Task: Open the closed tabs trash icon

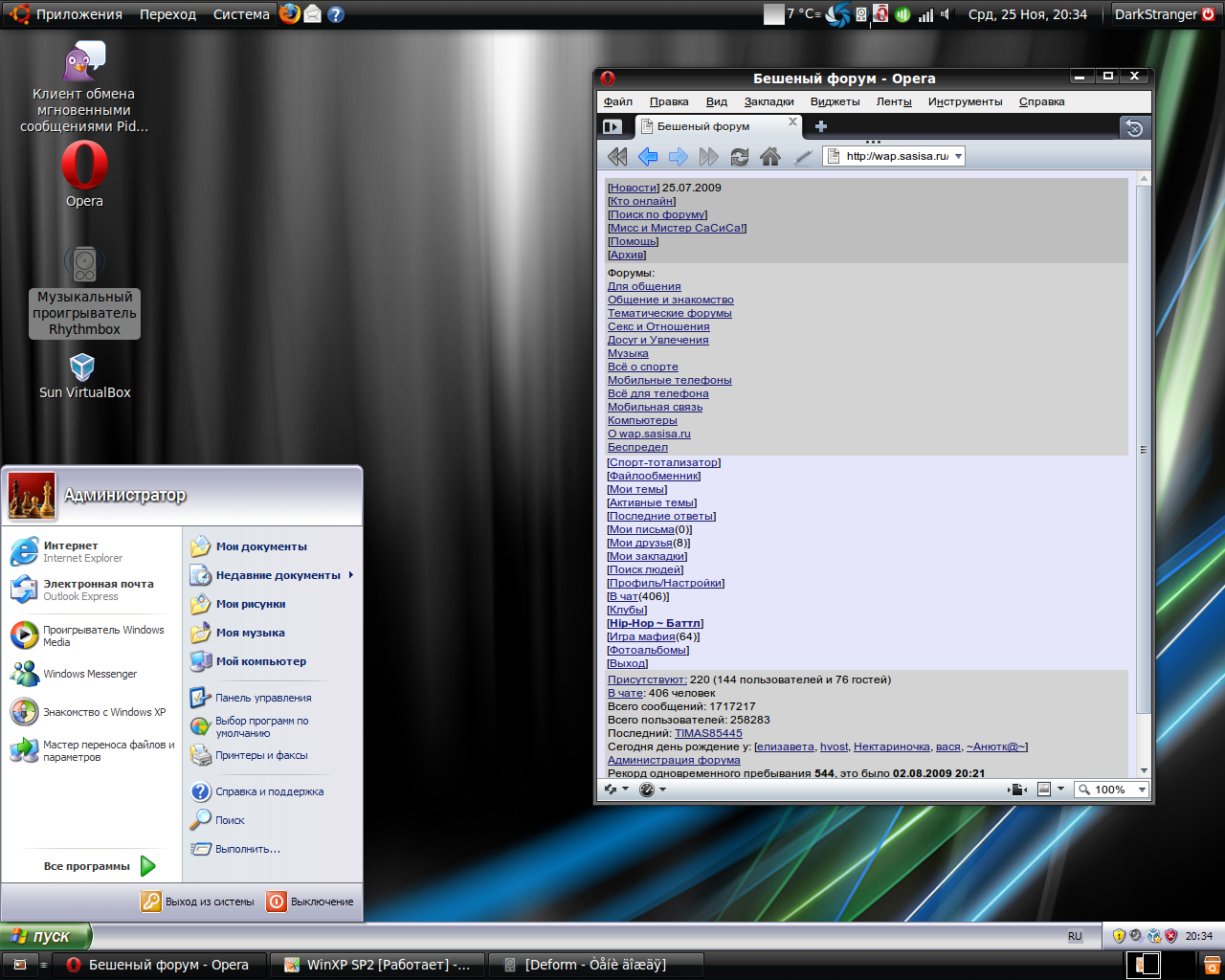Action: point(1134,127)
